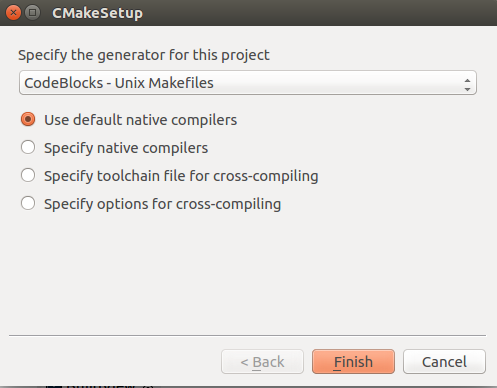This screenshot has height=388, width=497.
Task: Click 'Specify the generator for this project' heading
Action: point(144,55)
